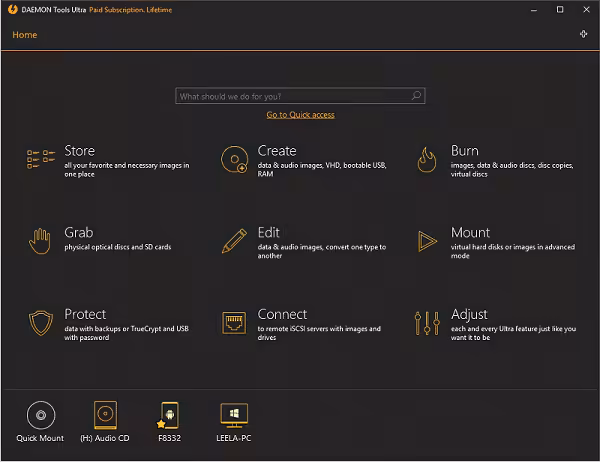
Task: Select the Mount play-triangle icon
Action: 427,240
